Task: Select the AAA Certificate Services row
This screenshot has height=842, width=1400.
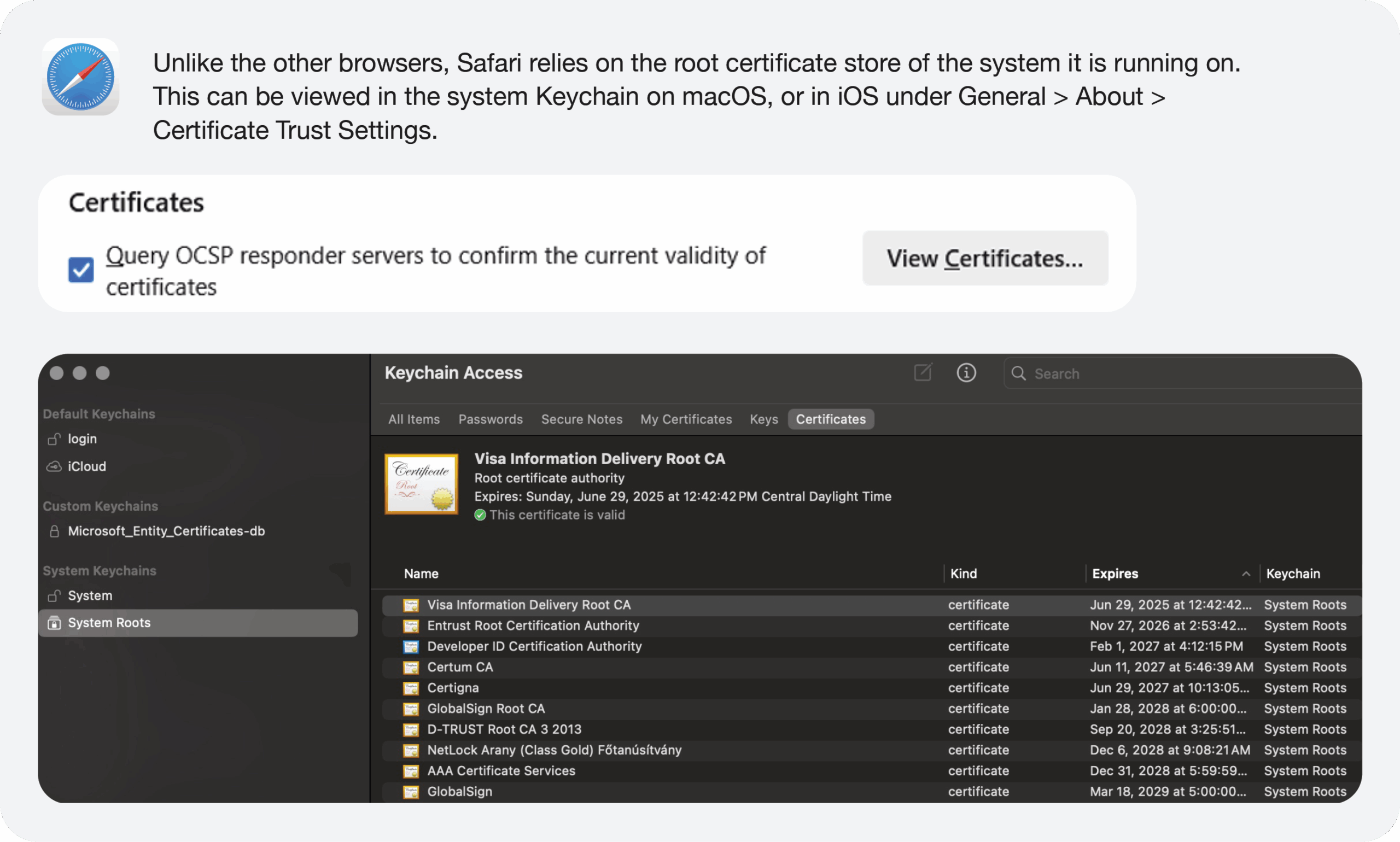Action: pyautogui.click(x=872, y=771)
